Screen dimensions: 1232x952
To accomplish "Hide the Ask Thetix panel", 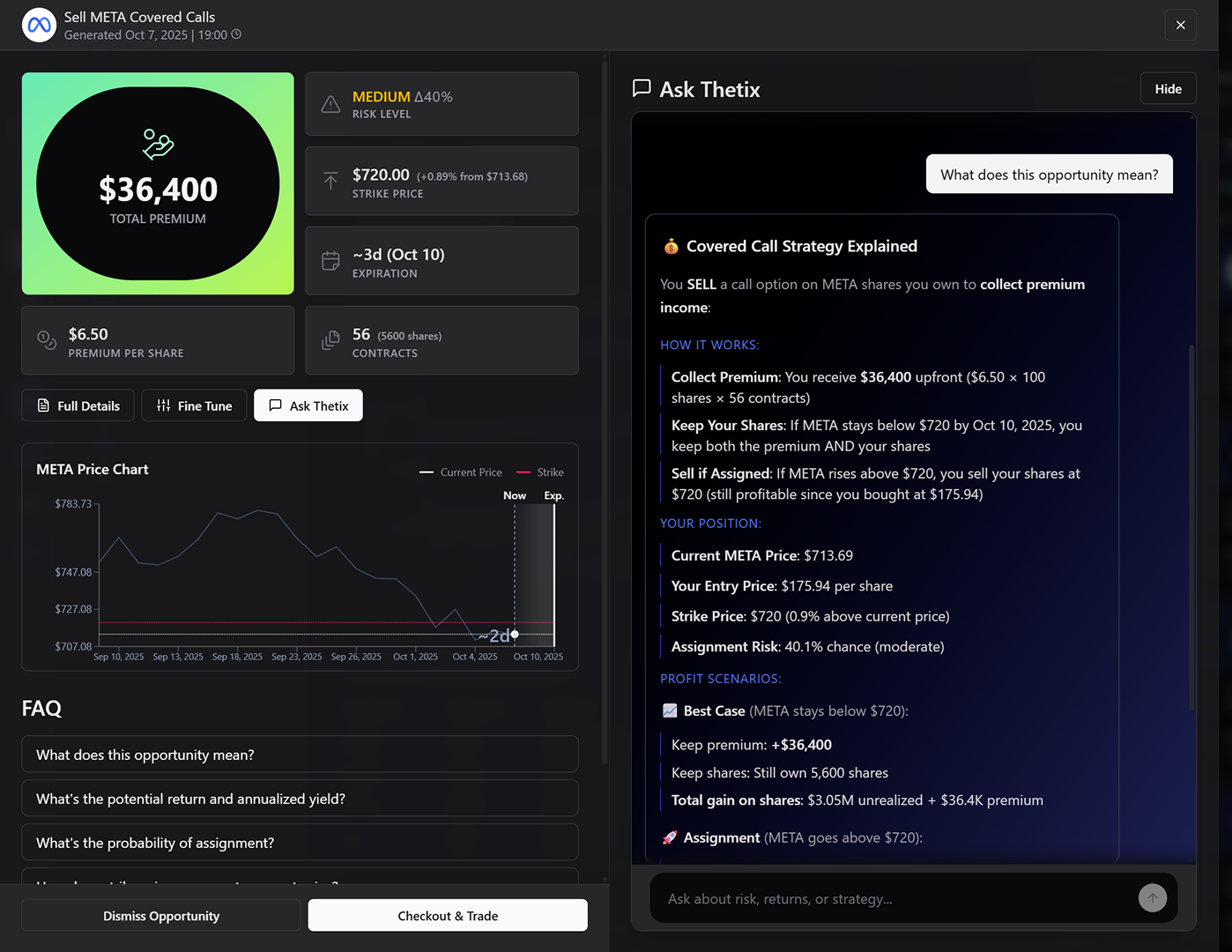I will pos(1168,88).
